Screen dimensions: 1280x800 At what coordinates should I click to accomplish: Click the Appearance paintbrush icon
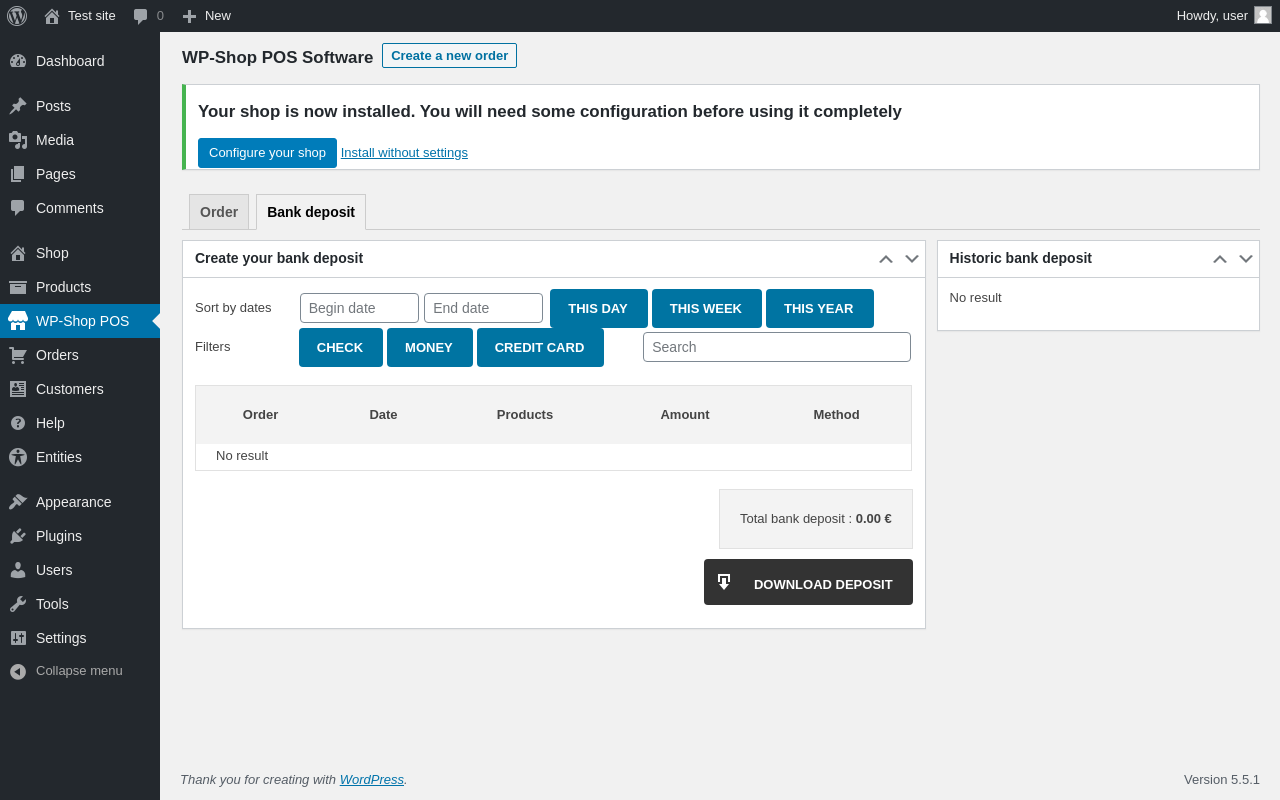pyautogui.click(x=18, y=502)
